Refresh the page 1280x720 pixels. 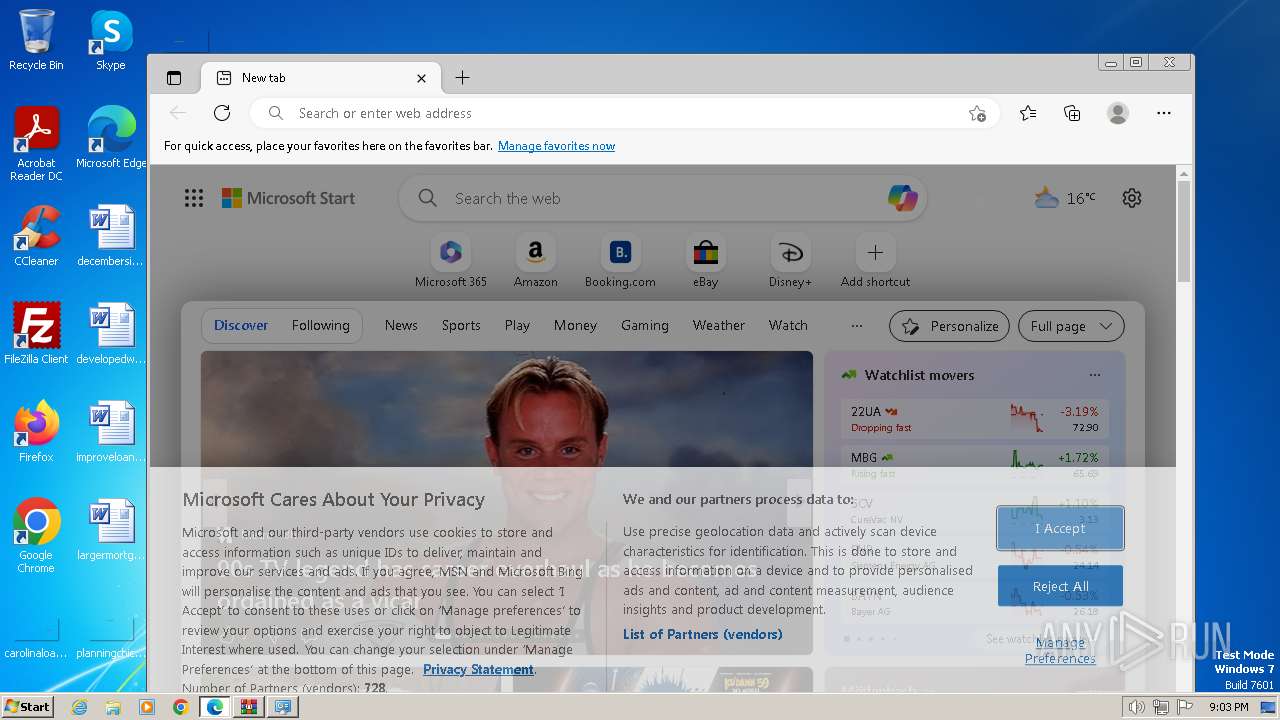point(222,113)
